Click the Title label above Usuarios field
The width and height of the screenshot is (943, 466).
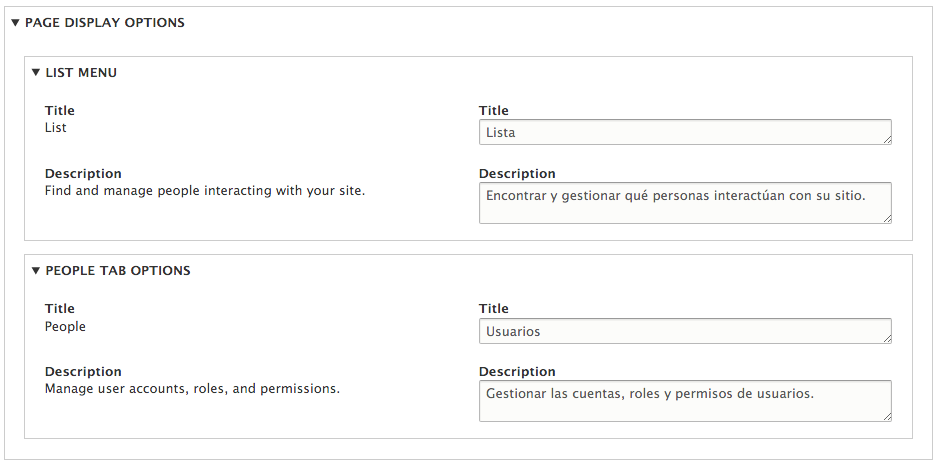494,309
